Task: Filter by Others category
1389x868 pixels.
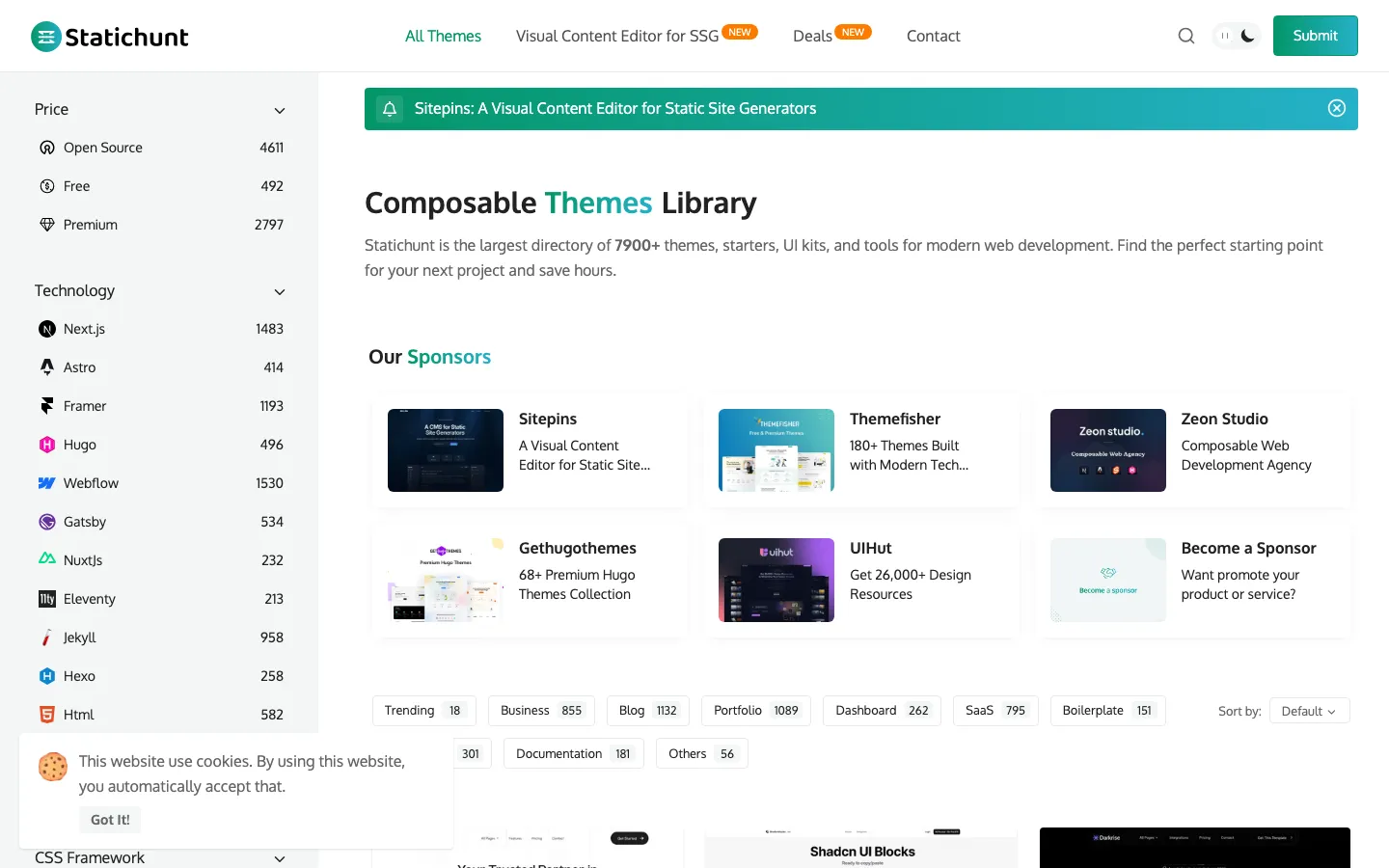Action: (701, 754)
